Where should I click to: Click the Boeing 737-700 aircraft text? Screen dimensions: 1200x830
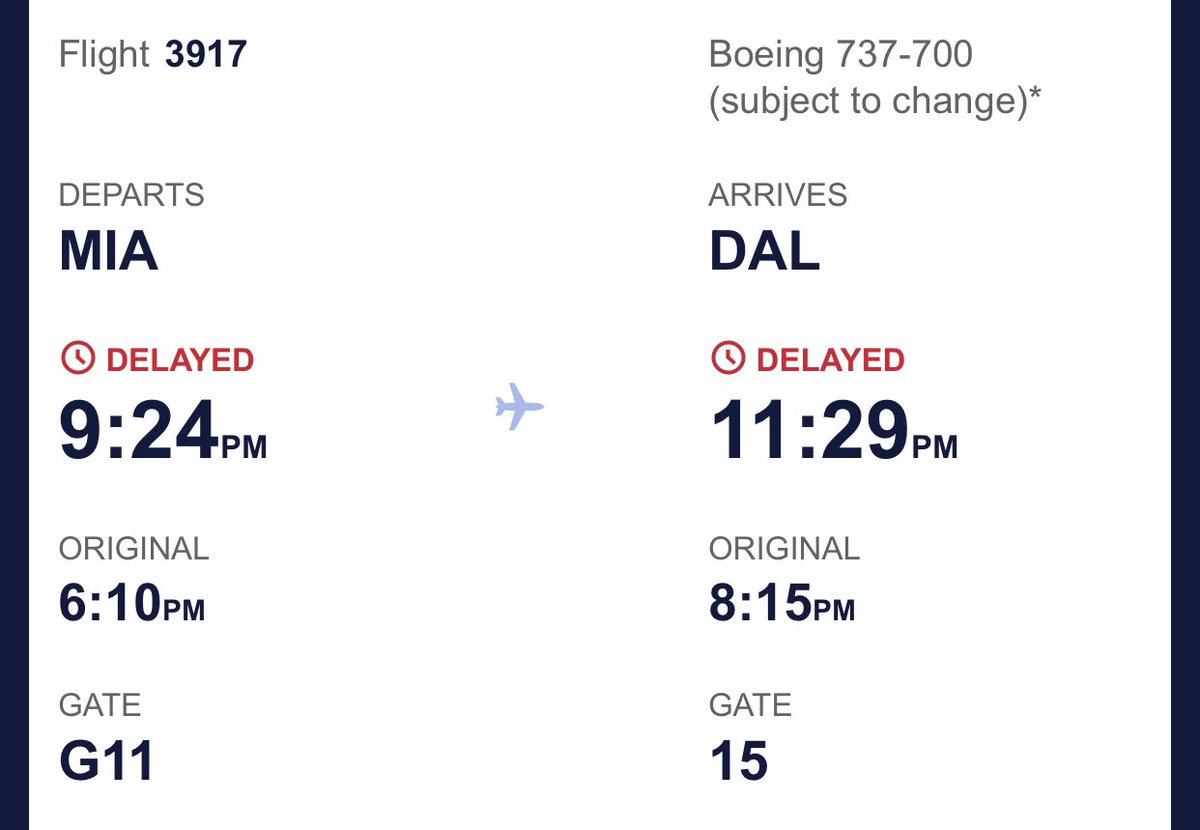click(840, 54)
